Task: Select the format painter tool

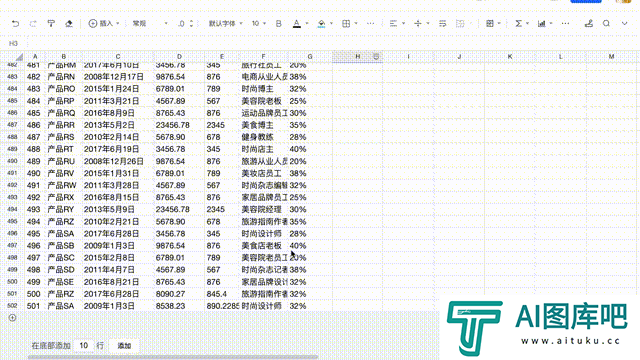Action: pos(51,24)
